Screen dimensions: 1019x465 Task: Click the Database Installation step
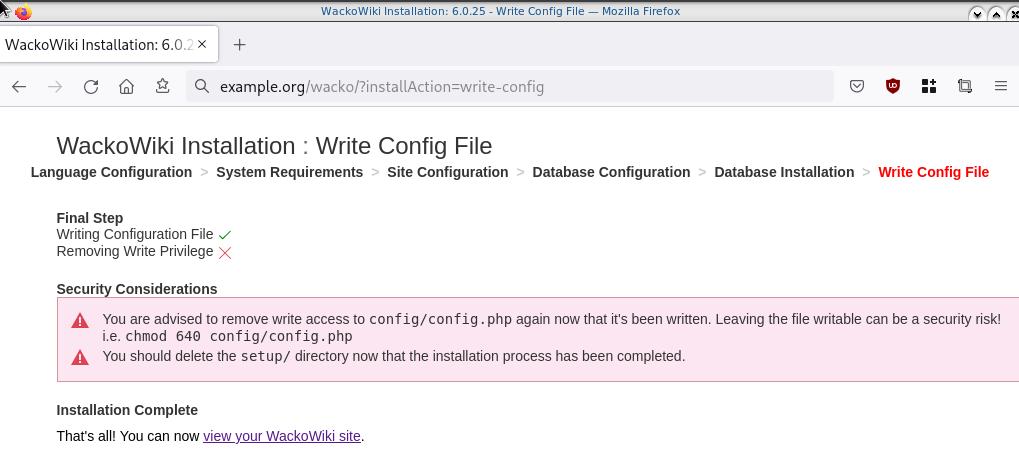(784, 172)
